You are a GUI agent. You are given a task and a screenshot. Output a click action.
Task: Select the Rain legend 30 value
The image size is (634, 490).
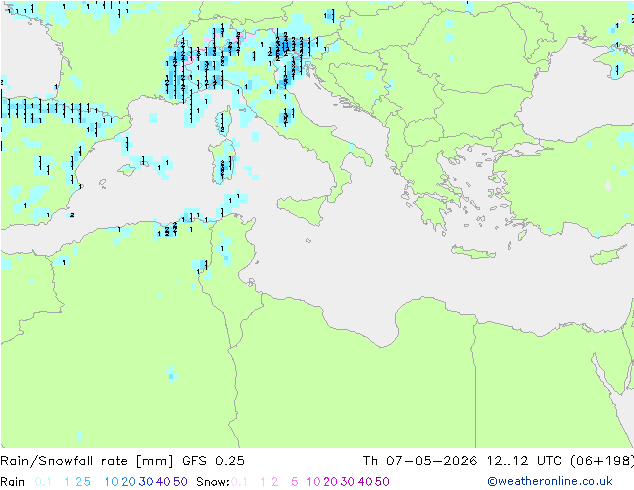coord(146,482)
